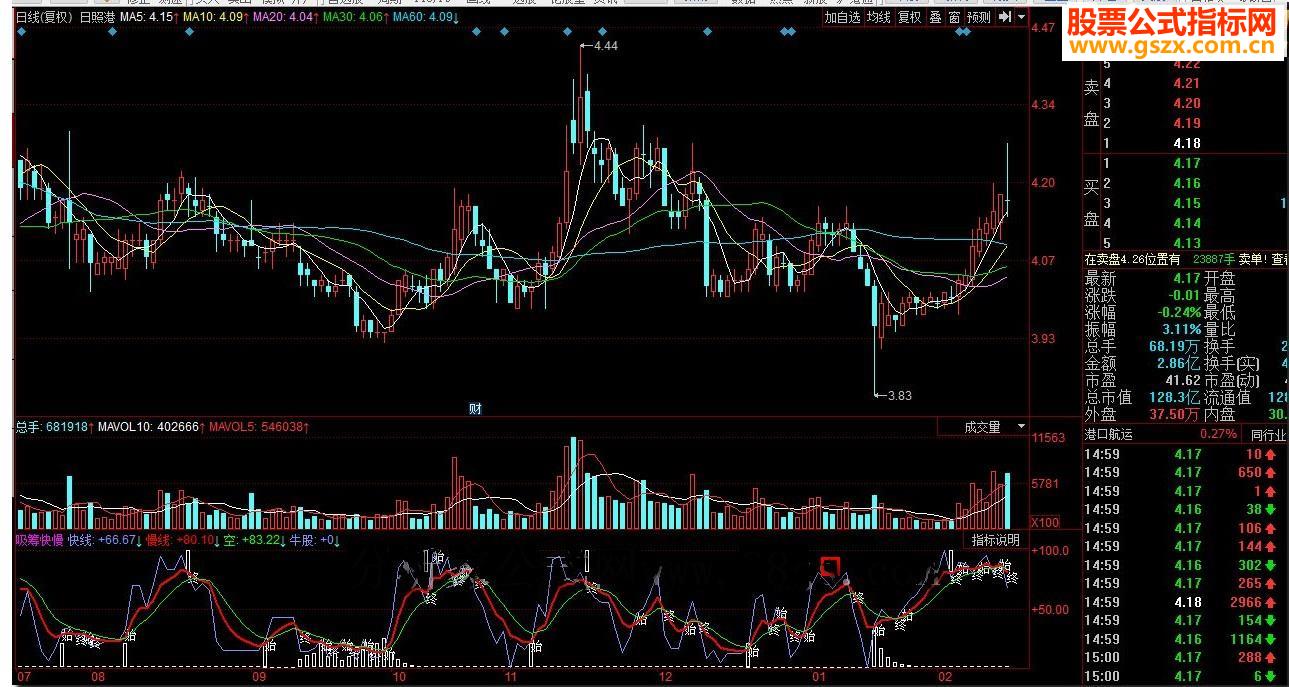Image resolution: width=1289 pixels, height=687 pixels.
Task: Select buy level 4 price 4.14
Action: (1187, 223)
